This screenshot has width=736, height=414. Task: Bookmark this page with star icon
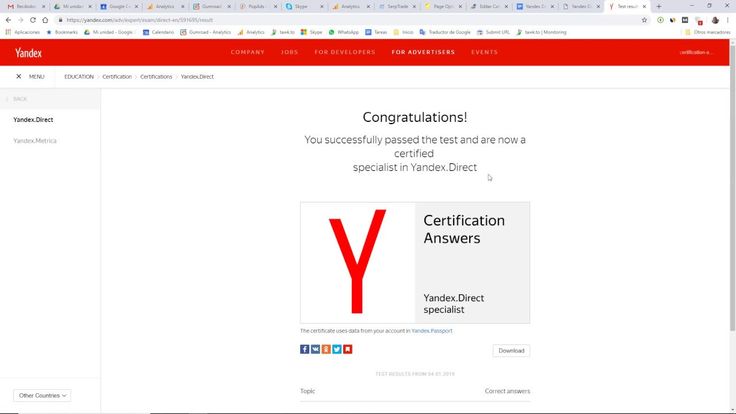[x=644, y=20]
